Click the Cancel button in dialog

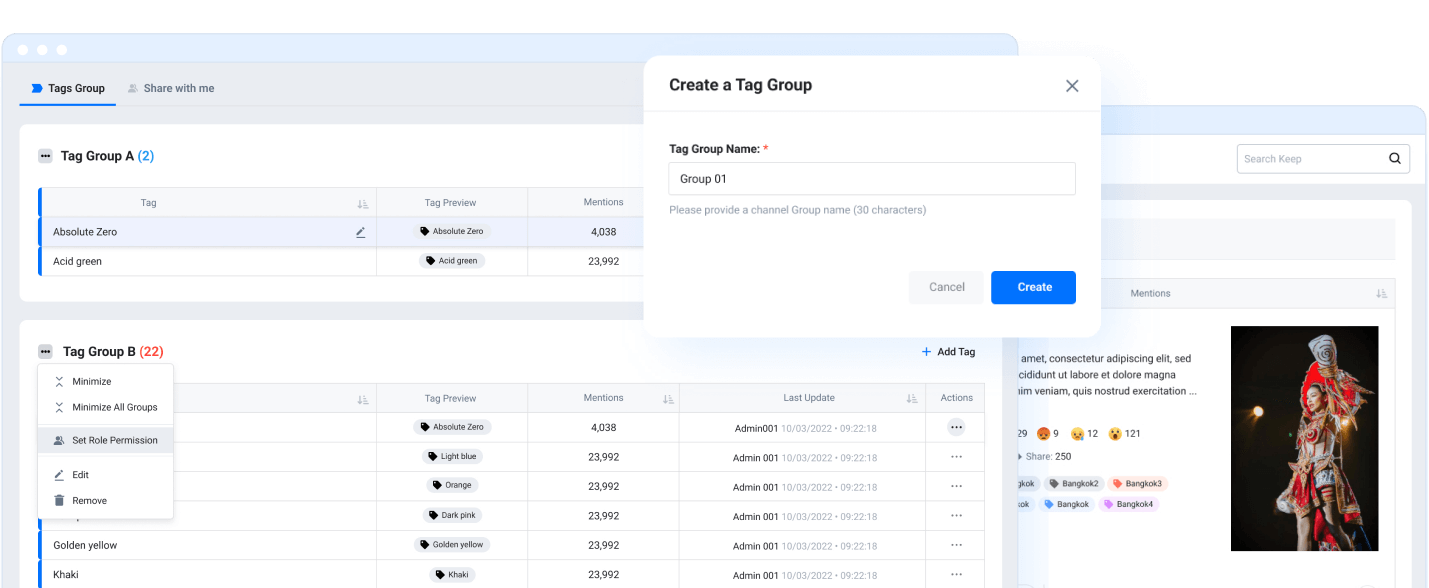click(946, 287)
